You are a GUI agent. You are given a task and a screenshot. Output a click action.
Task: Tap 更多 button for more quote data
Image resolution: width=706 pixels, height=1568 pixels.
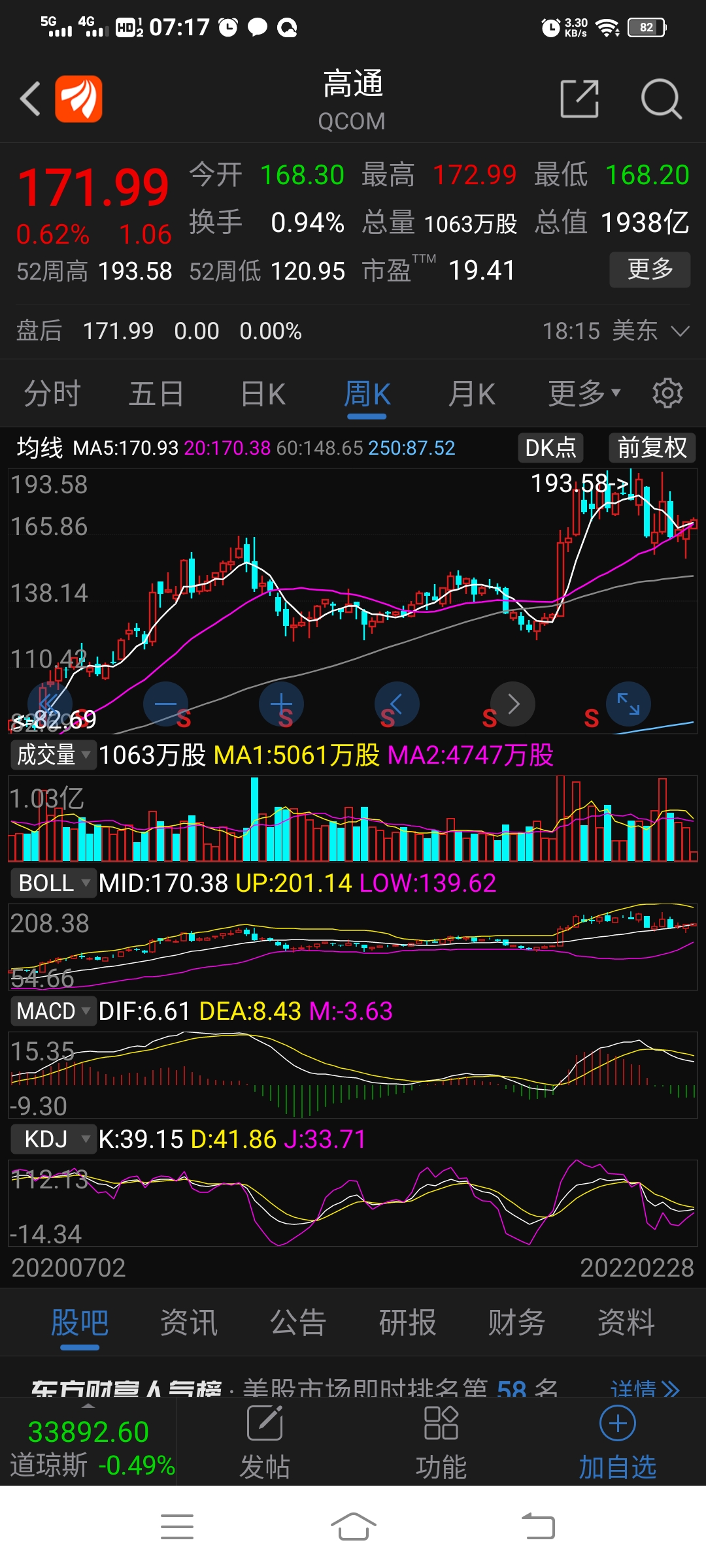click(x=650, y=269)
